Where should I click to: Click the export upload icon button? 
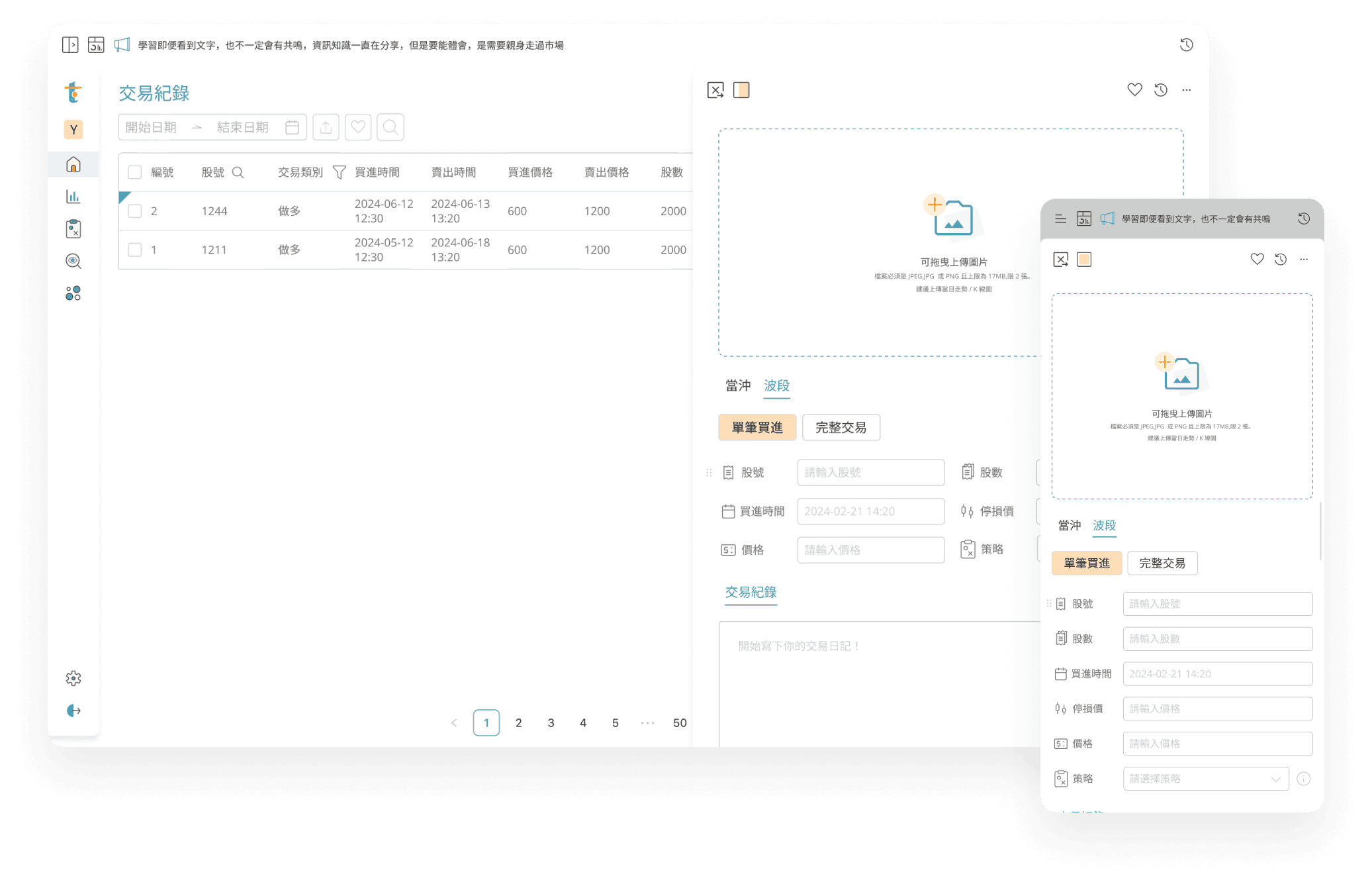coord(326,127)
